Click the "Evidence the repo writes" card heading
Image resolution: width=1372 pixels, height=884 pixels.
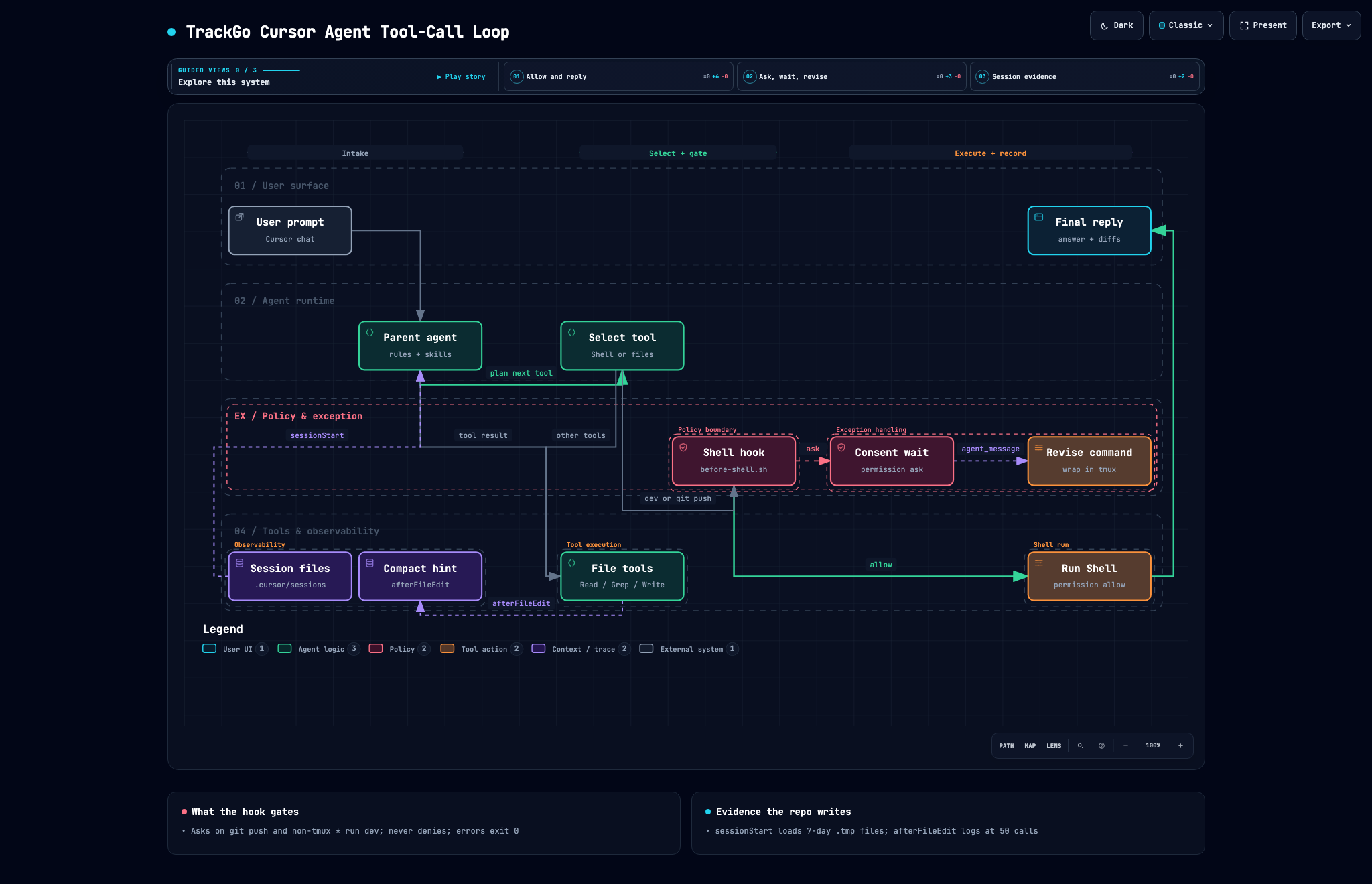tap(784, 812)
